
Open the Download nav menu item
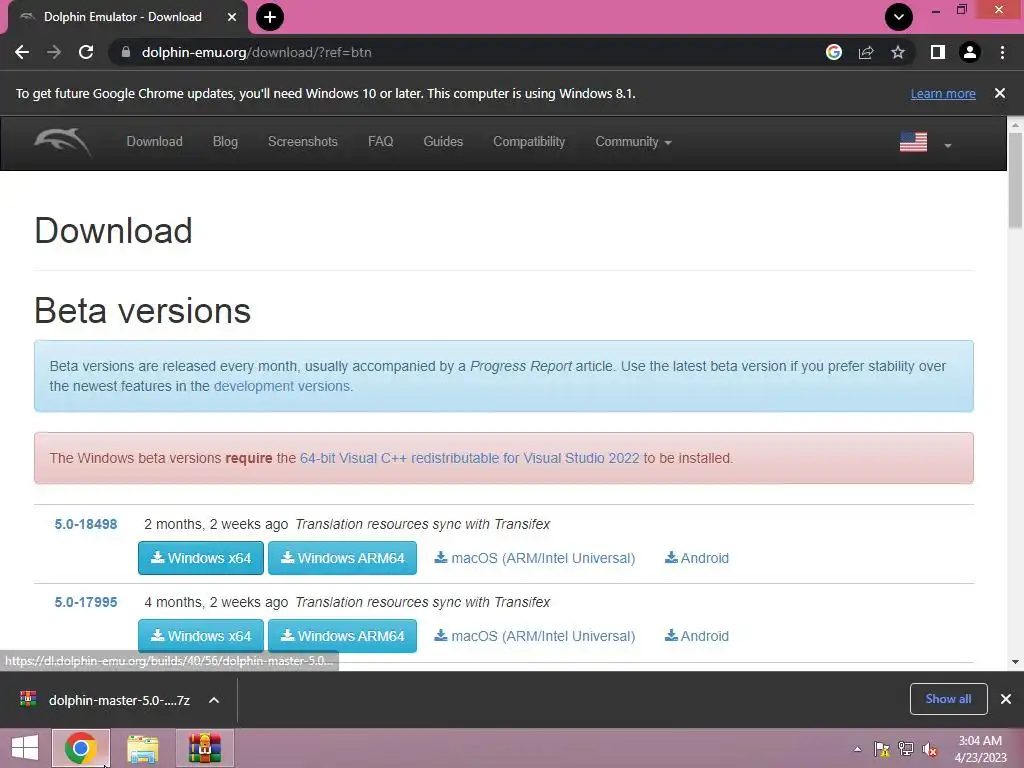pos(155,142)
